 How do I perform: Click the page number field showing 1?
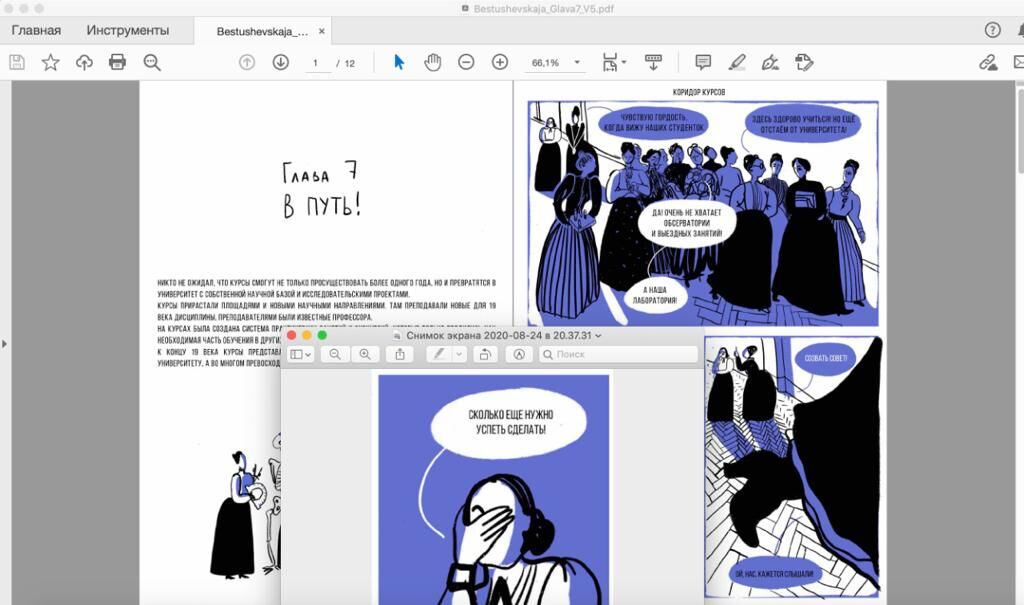[x=317, y=63]
